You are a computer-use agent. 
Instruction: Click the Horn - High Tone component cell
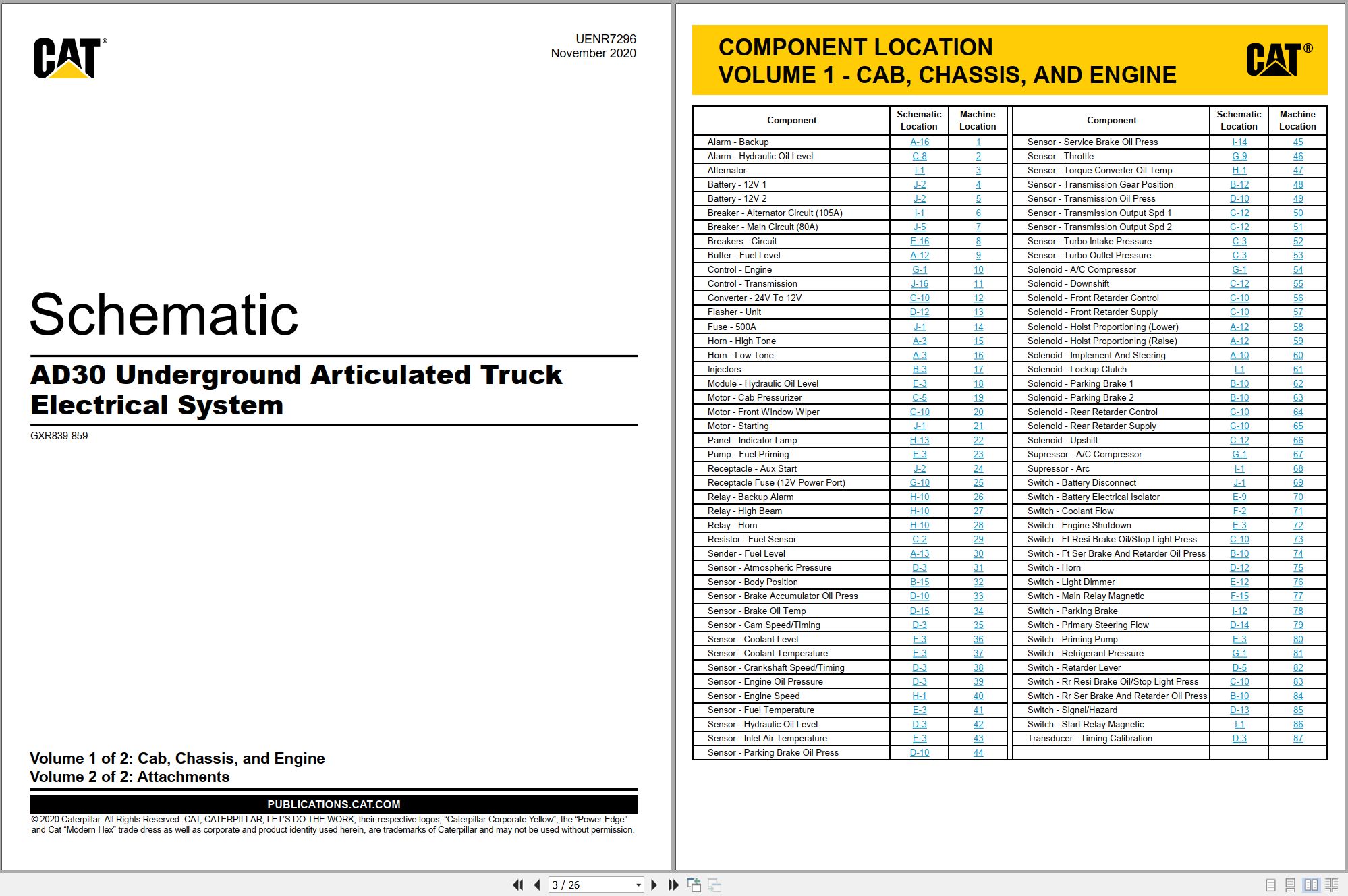point(791,341)
